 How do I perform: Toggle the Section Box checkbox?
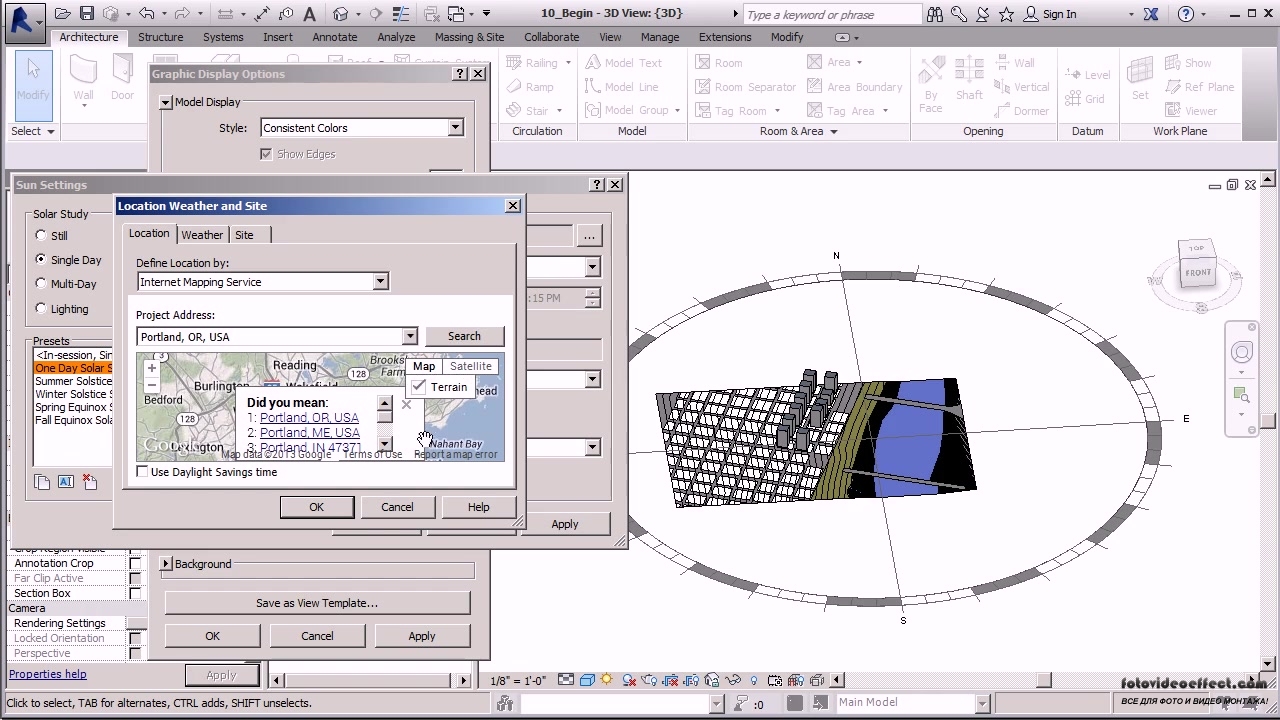tap(135, 593)
